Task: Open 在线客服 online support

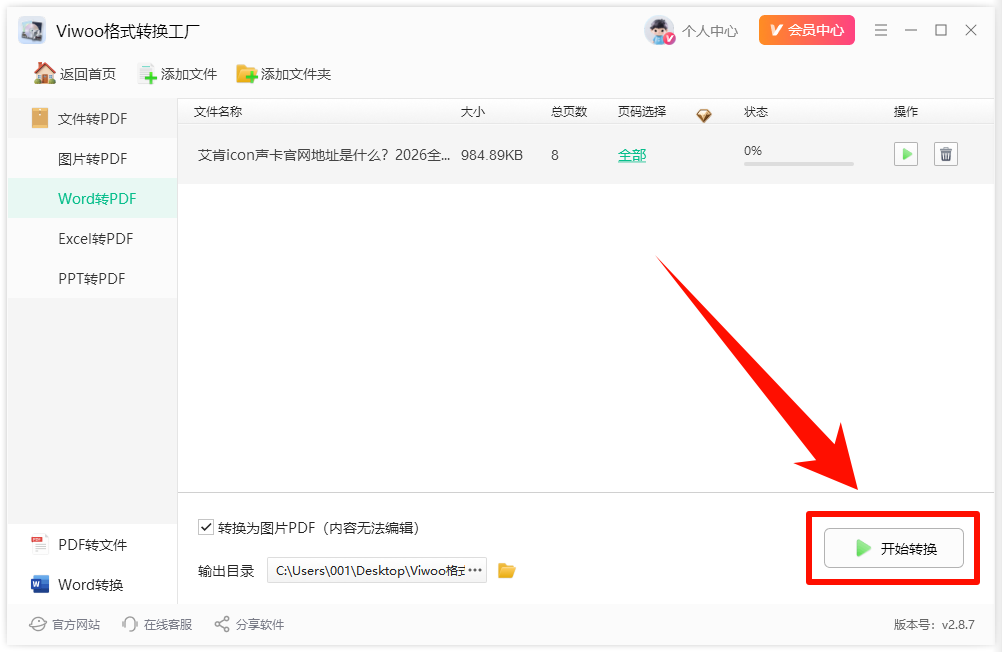Action: 157,624
